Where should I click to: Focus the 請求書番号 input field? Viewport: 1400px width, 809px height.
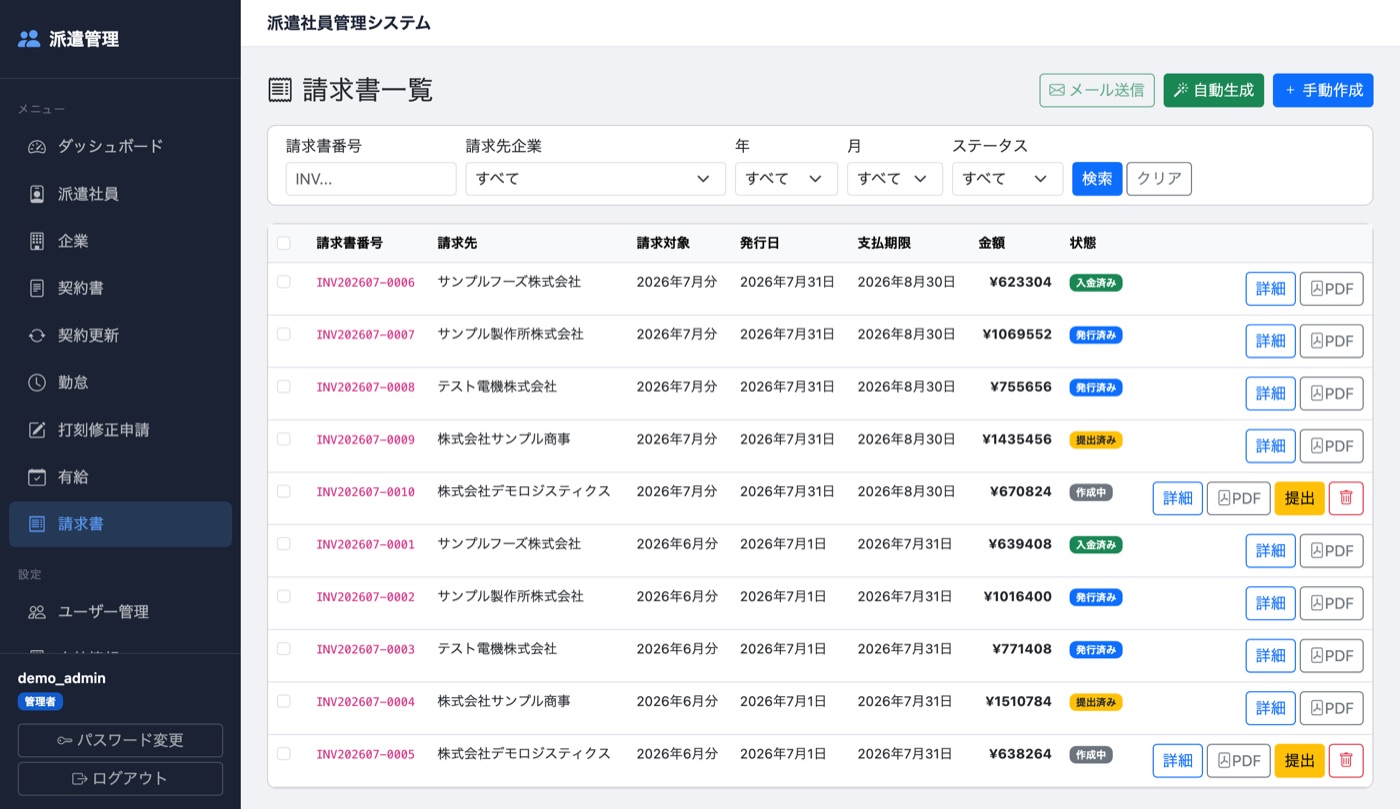[x=371, y=179]
